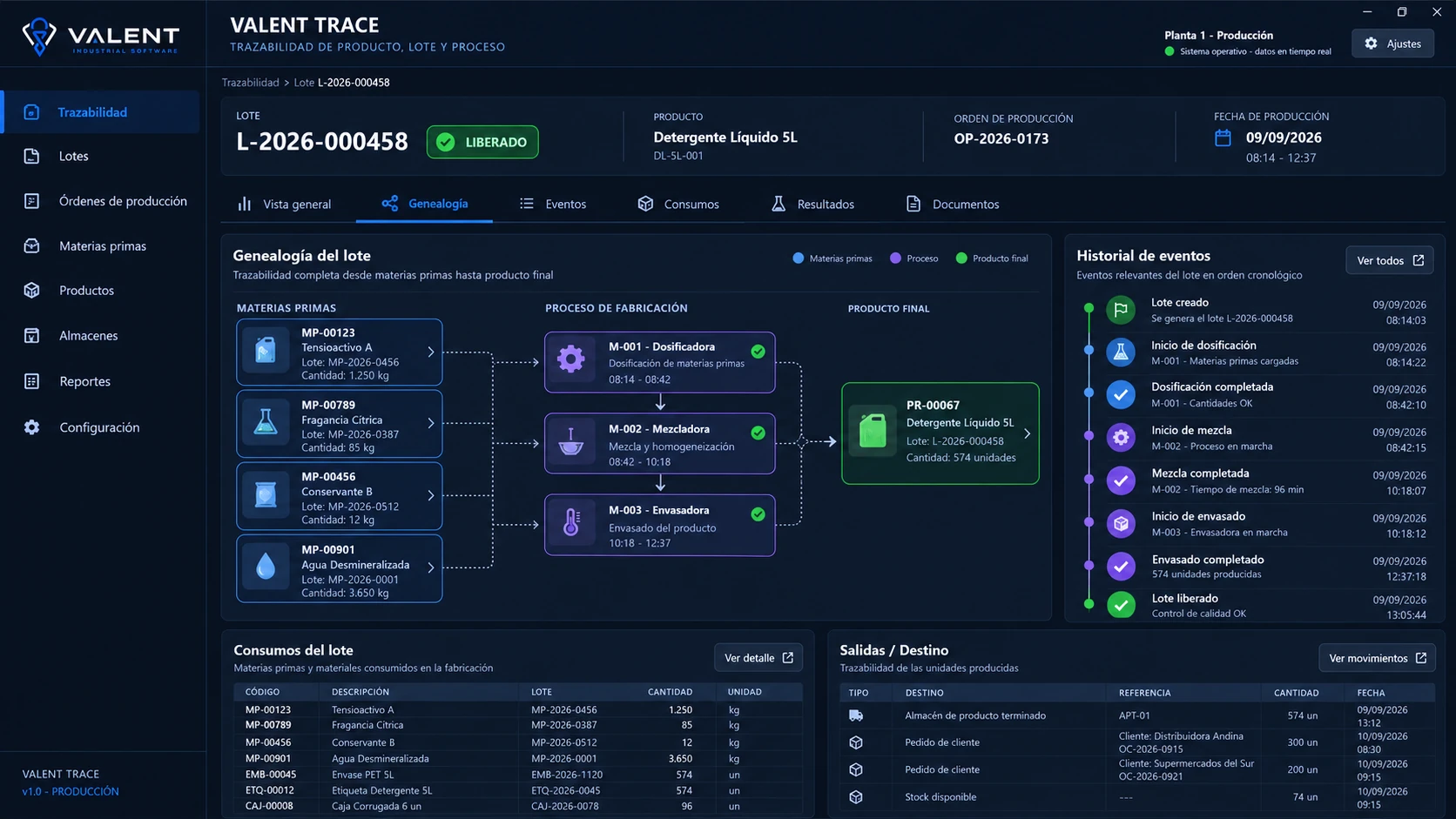Click the M-001 Dosificadora gear icon
Image resolution: width=1456 pixels, height=819 pixels.
(571, 359)
